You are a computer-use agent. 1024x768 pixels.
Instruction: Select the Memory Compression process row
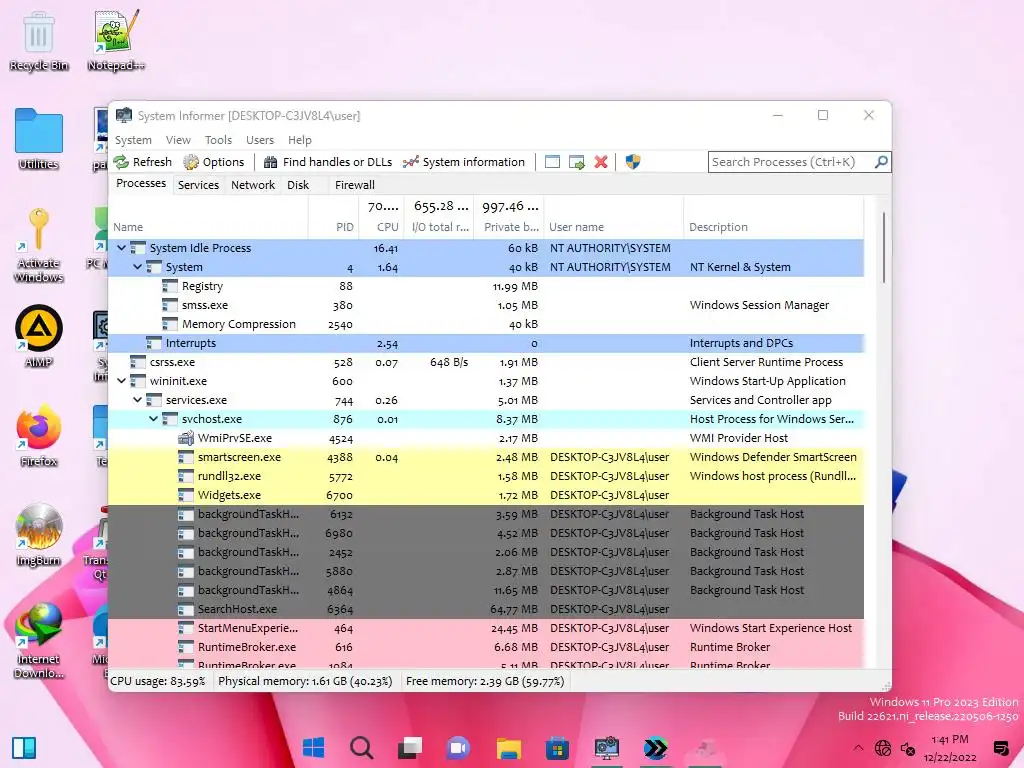[x=486, y=324]
